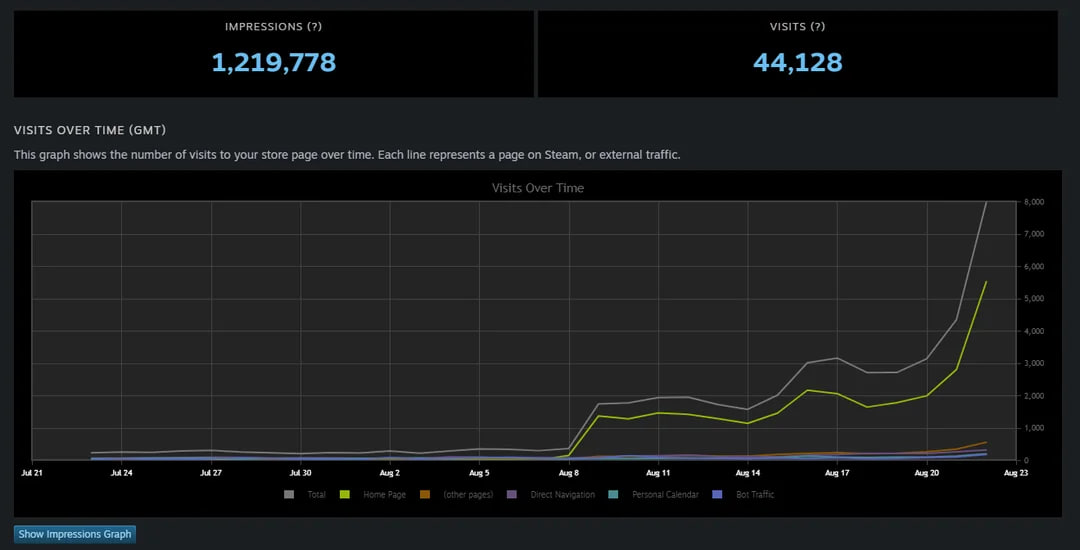Screen dimensions: 1080x550
Task: Click the Jul 21 x-axis label
Action: [32, 473]
